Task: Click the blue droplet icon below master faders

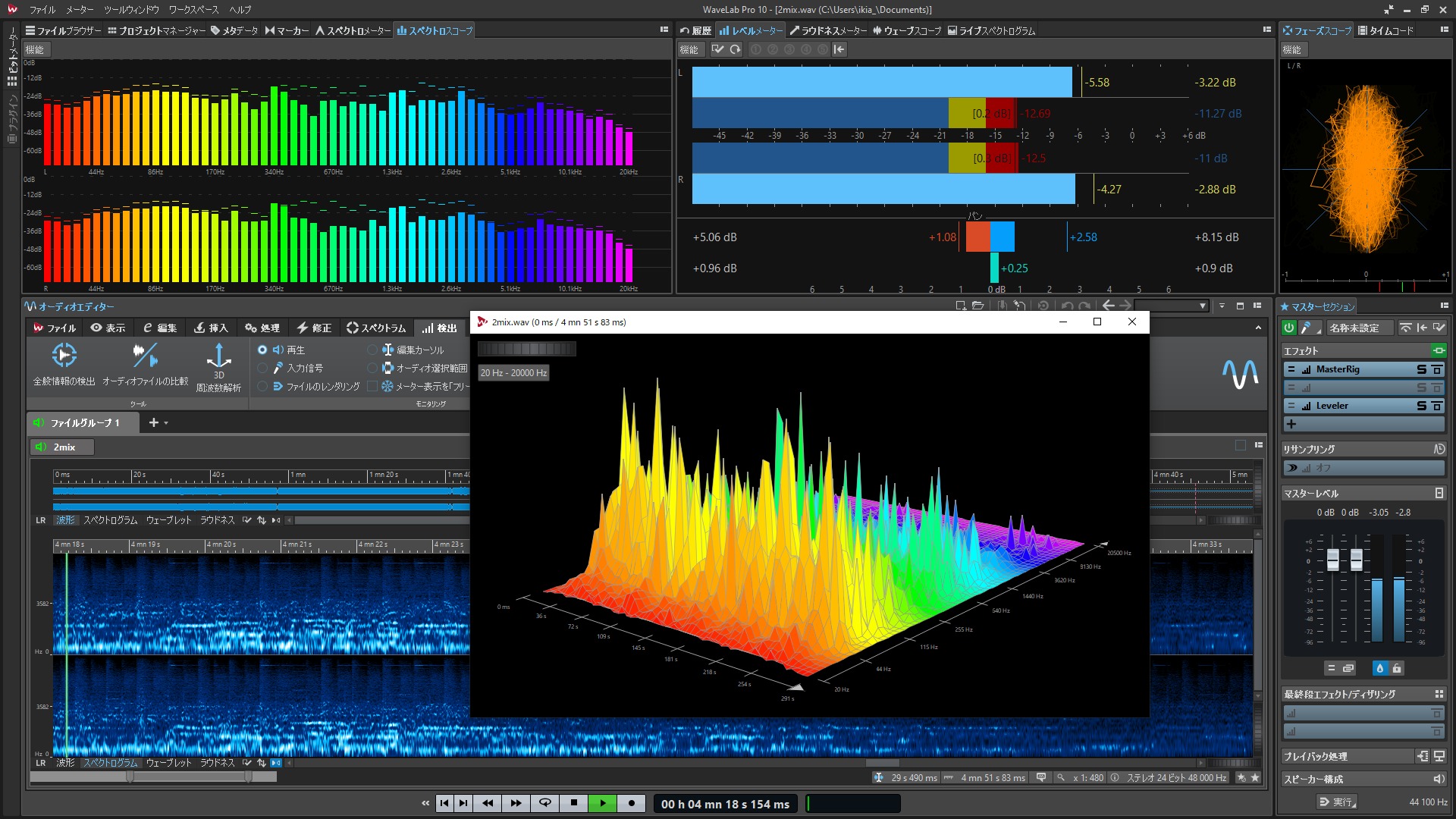Action: pyautogui.click(x=1380, y=668)
